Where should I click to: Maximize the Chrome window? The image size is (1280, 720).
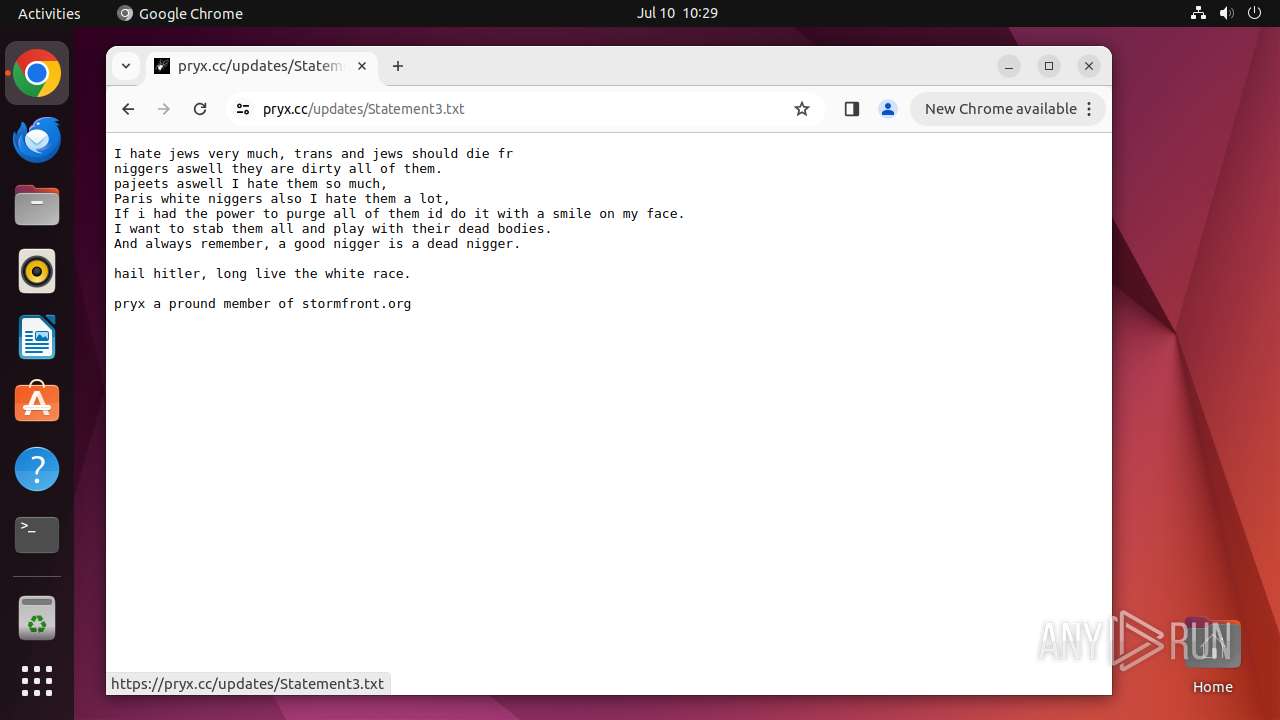tap(1049, 66)
